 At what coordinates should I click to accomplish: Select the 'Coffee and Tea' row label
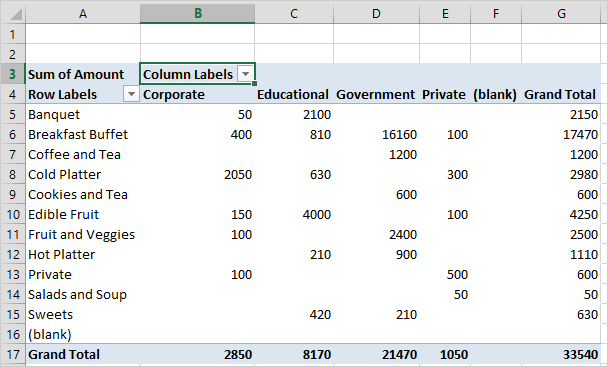click(x=83, y=154)
